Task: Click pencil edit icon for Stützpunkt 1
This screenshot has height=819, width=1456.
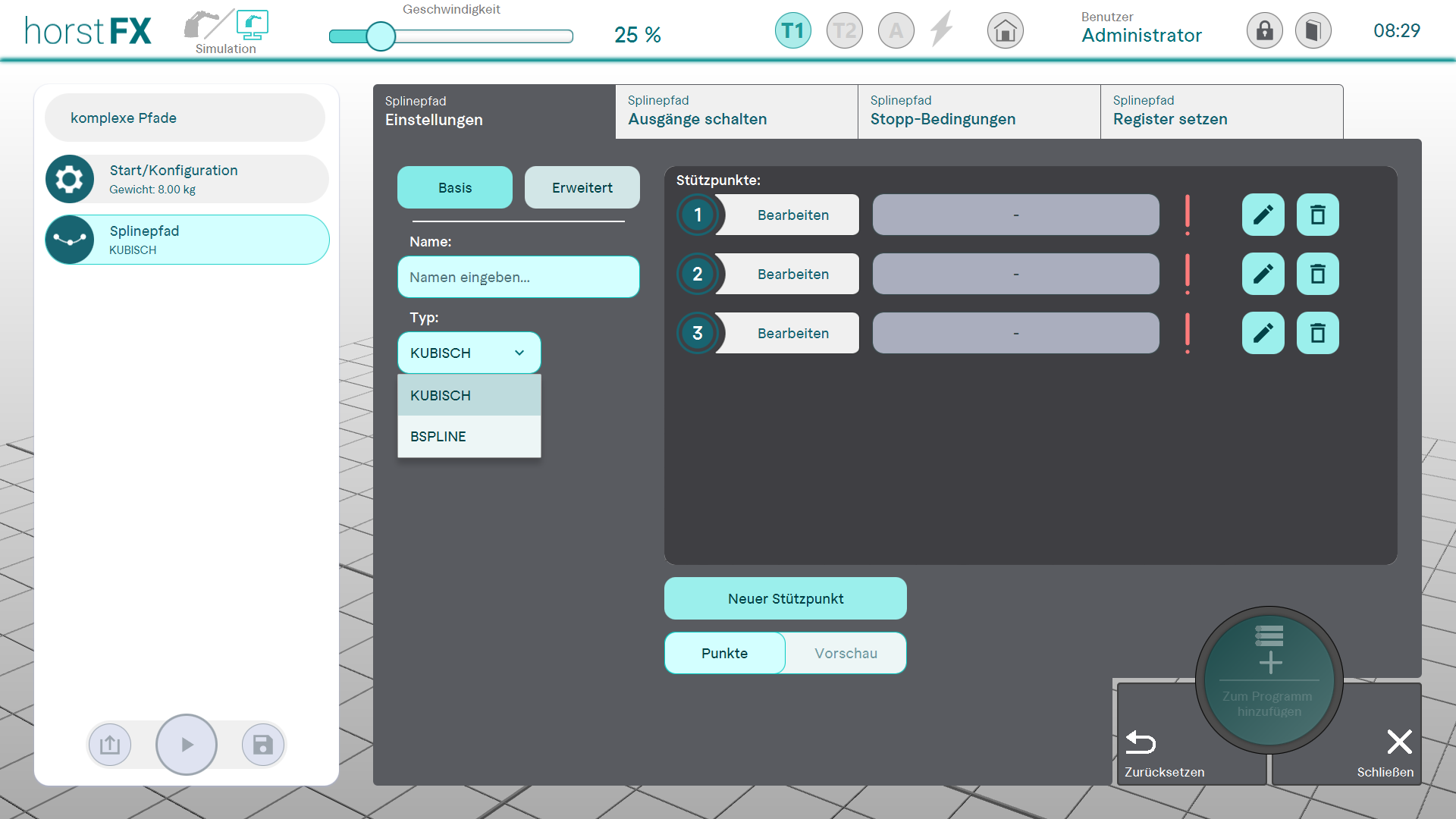Action: [x=1263, y=215]
